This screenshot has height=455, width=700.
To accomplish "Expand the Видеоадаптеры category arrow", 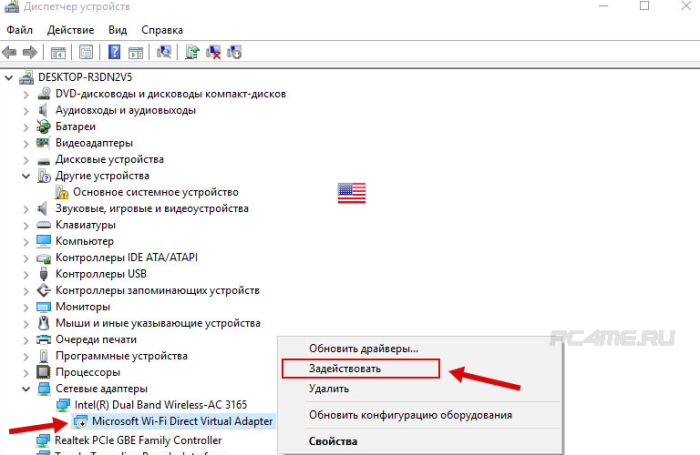I will [26, 143].
